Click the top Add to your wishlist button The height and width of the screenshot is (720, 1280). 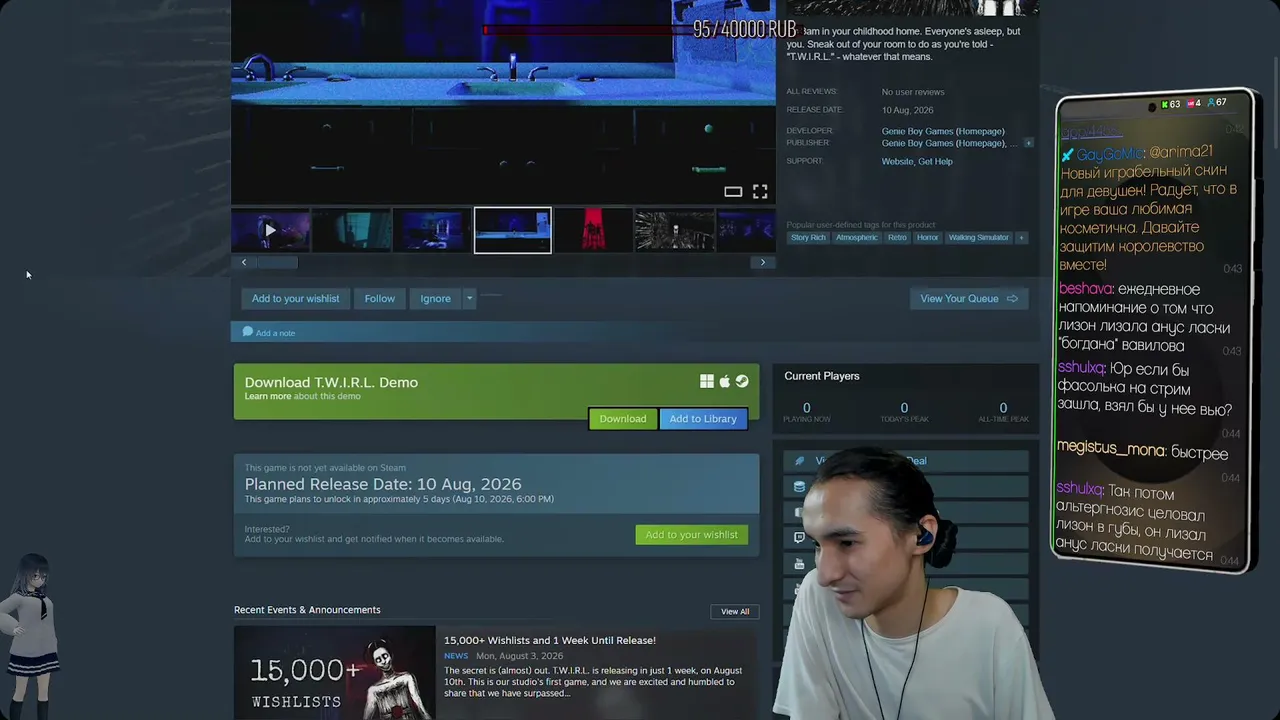(295, 298)
